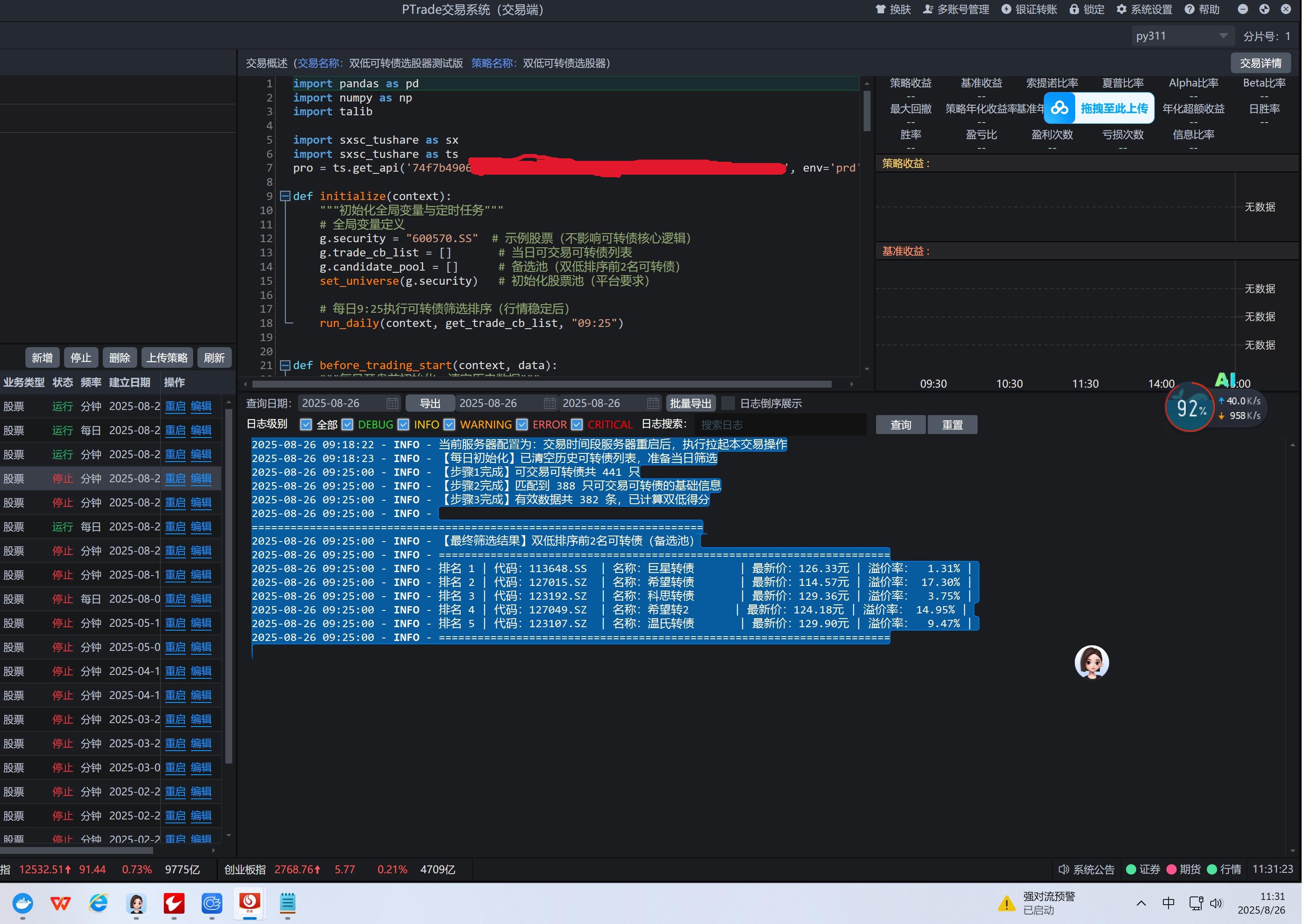Viewport: 1304px width, 924px height.
Task: Open the py311 environment dropdown
Action: 1183,36
